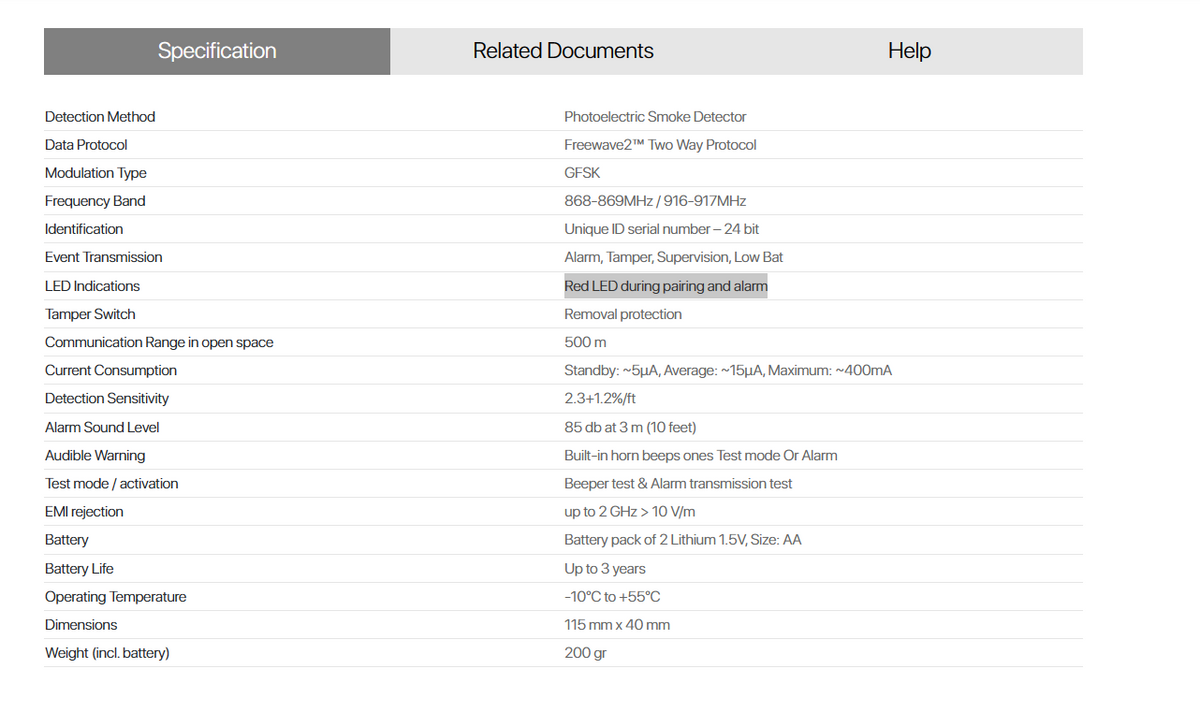Image resolution: width=1200 pixels, height=727 pixels.
Task: Select the Battery pack of 2 Lithium text
Action: pyautogui.click(x=683, y=540)
